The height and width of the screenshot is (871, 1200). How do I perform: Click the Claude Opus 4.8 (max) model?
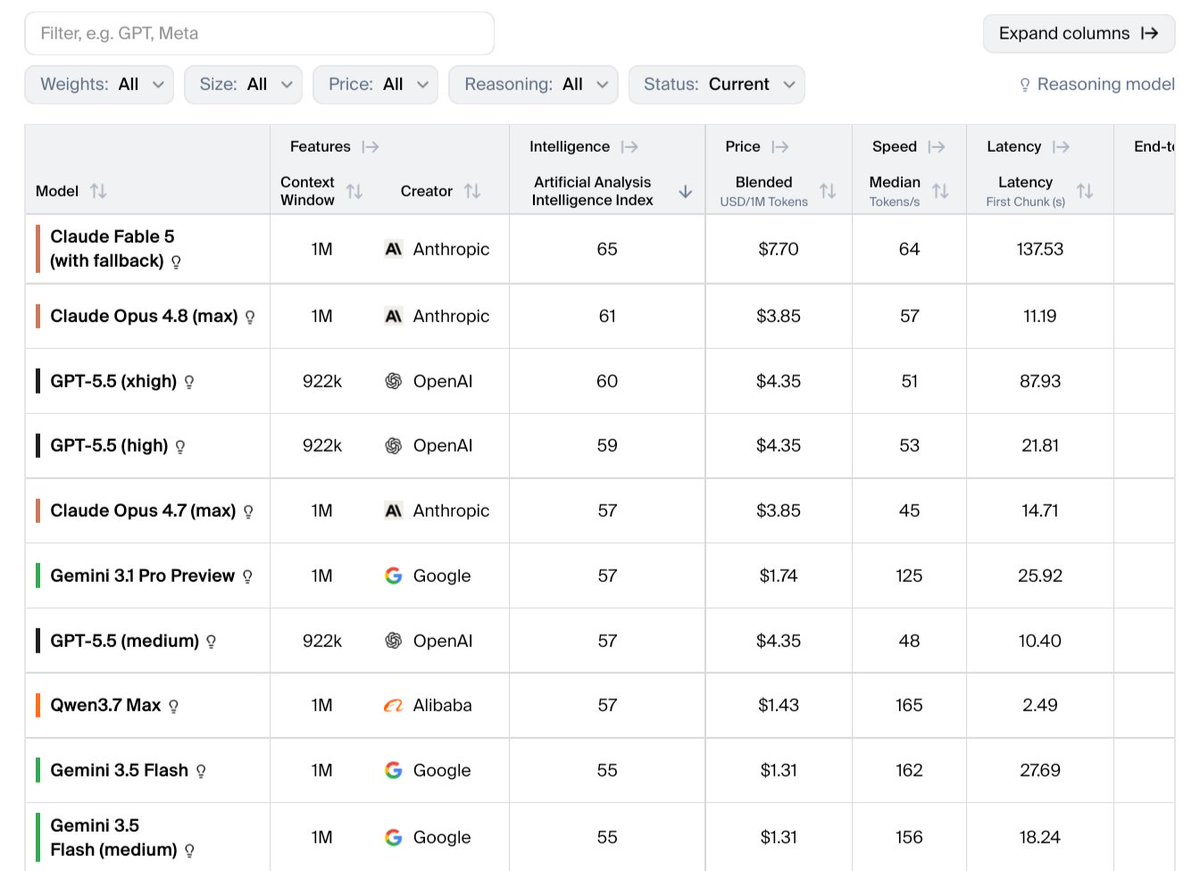[x=144, y=316]
